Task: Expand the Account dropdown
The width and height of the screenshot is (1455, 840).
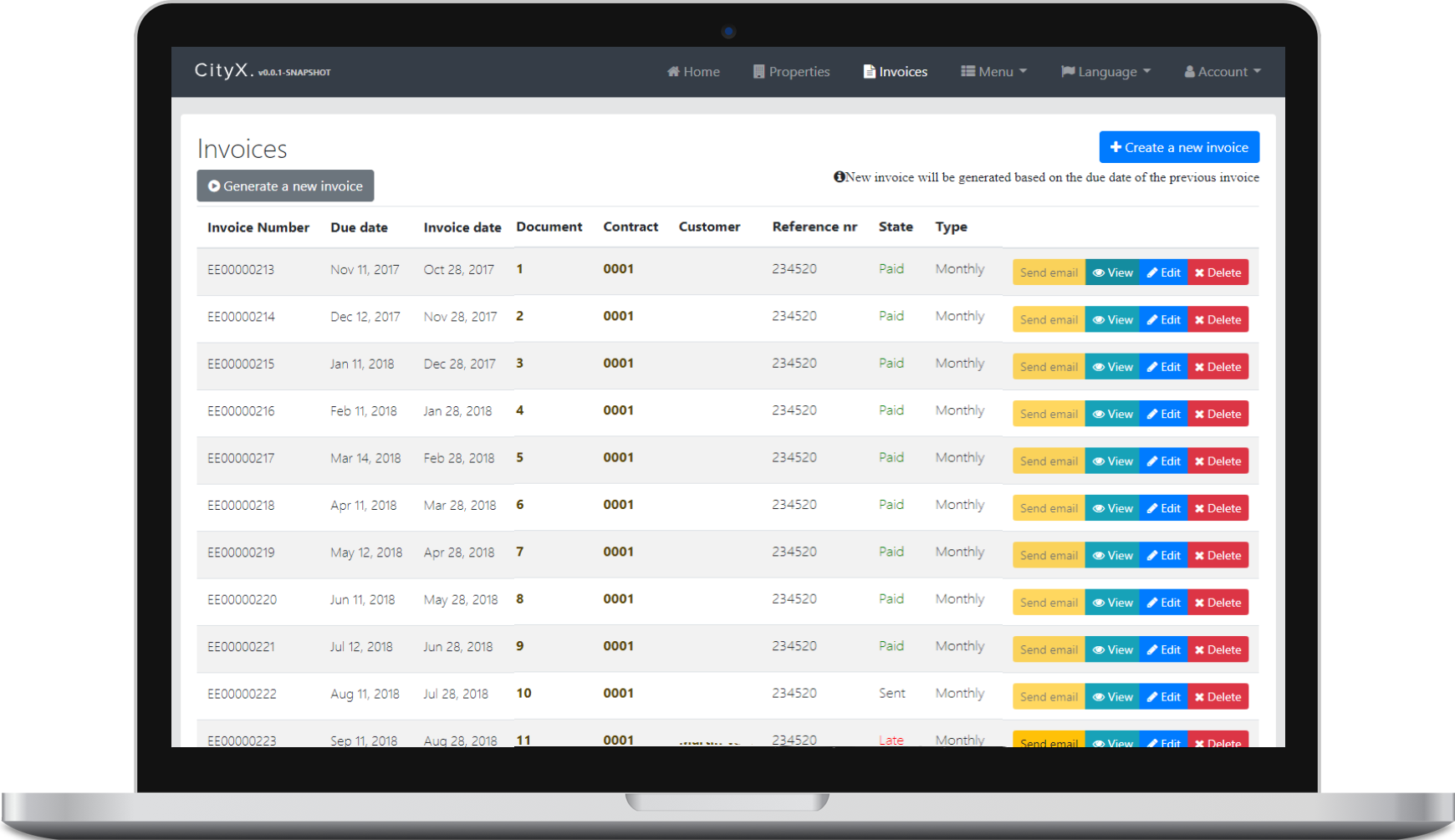Action: pos(1222,72)
